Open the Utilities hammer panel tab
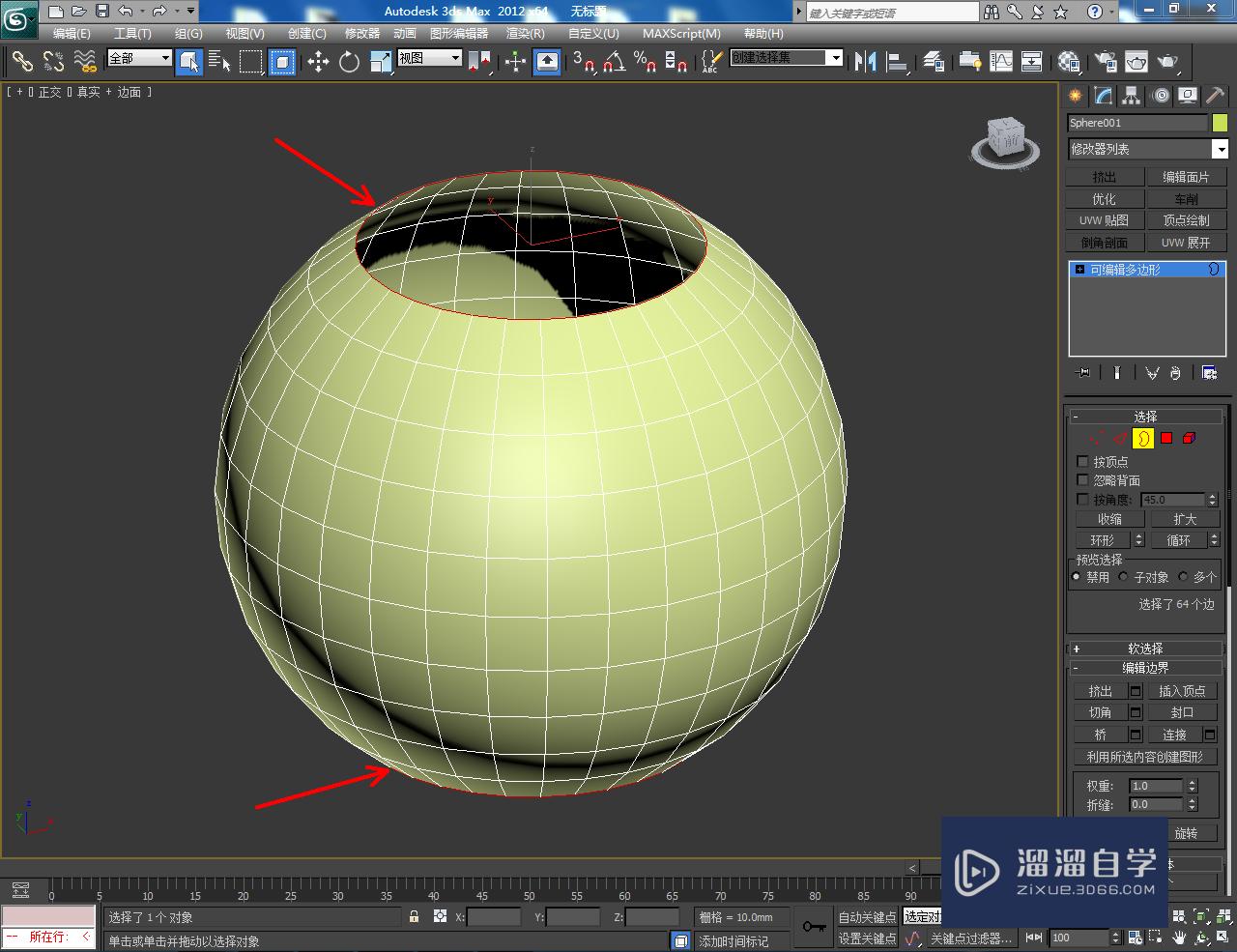Image resolution: width=1237 pixels, height=952 pixels. pos(1215,96)
